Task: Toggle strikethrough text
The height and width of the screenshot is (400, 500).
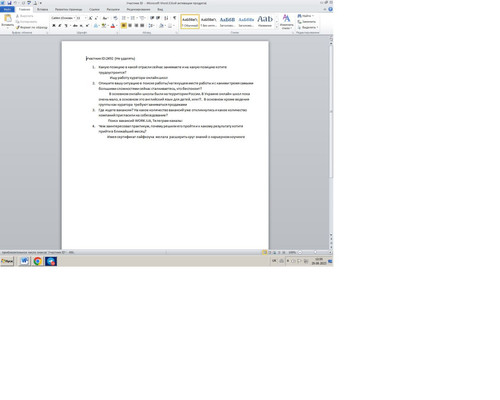Action: coord(75,26)
